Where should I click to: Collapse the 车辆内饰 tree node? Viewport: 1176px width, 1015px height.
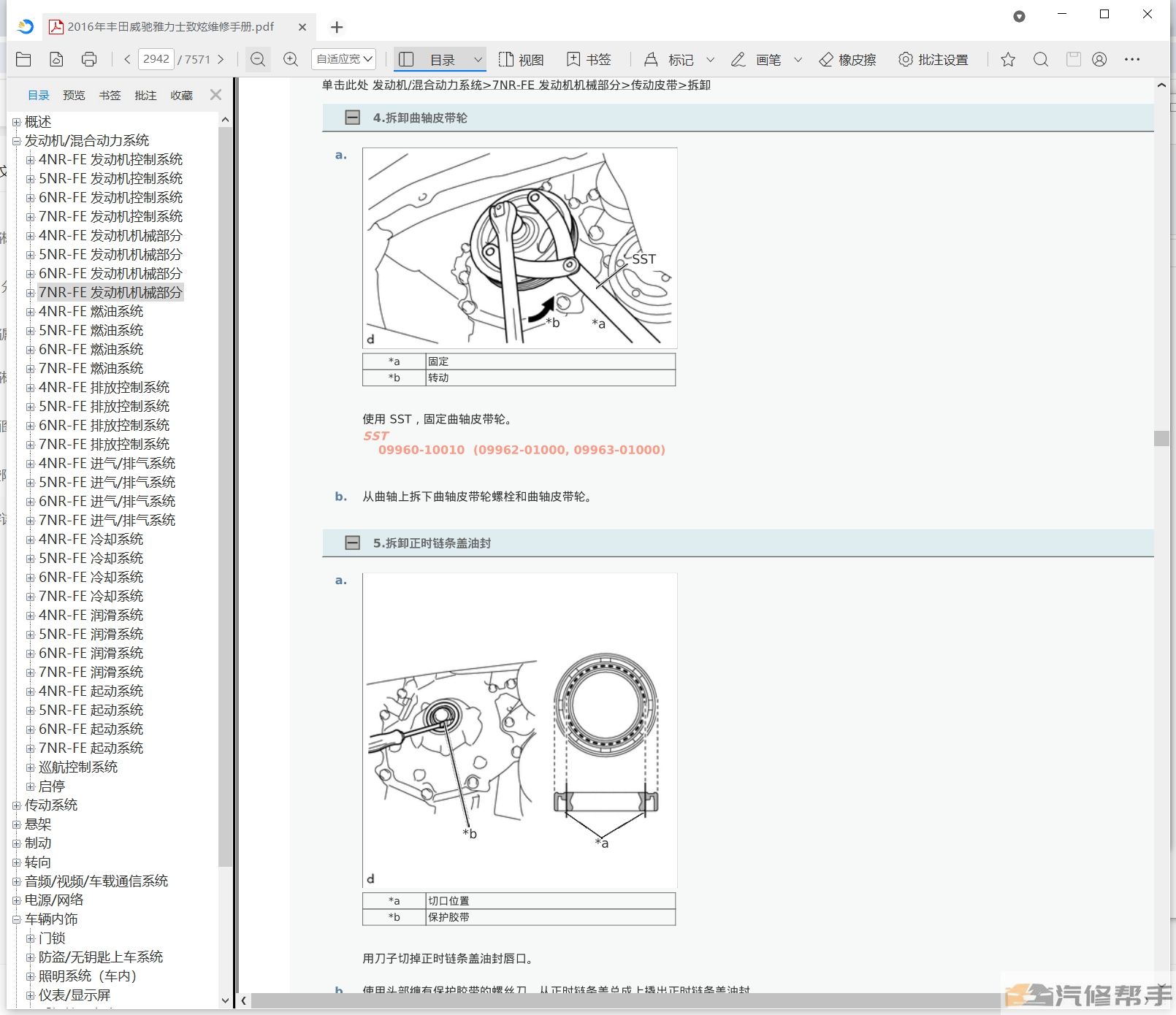(x=16, y=919)
